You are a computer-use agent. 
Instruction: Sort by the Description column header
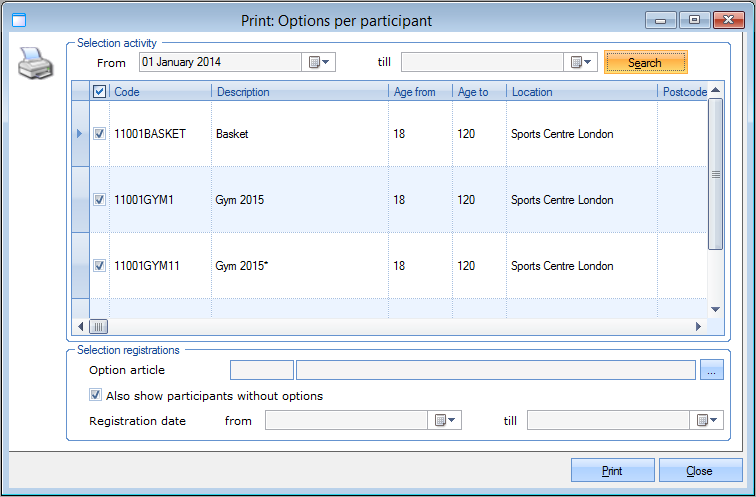pos(299,92)
